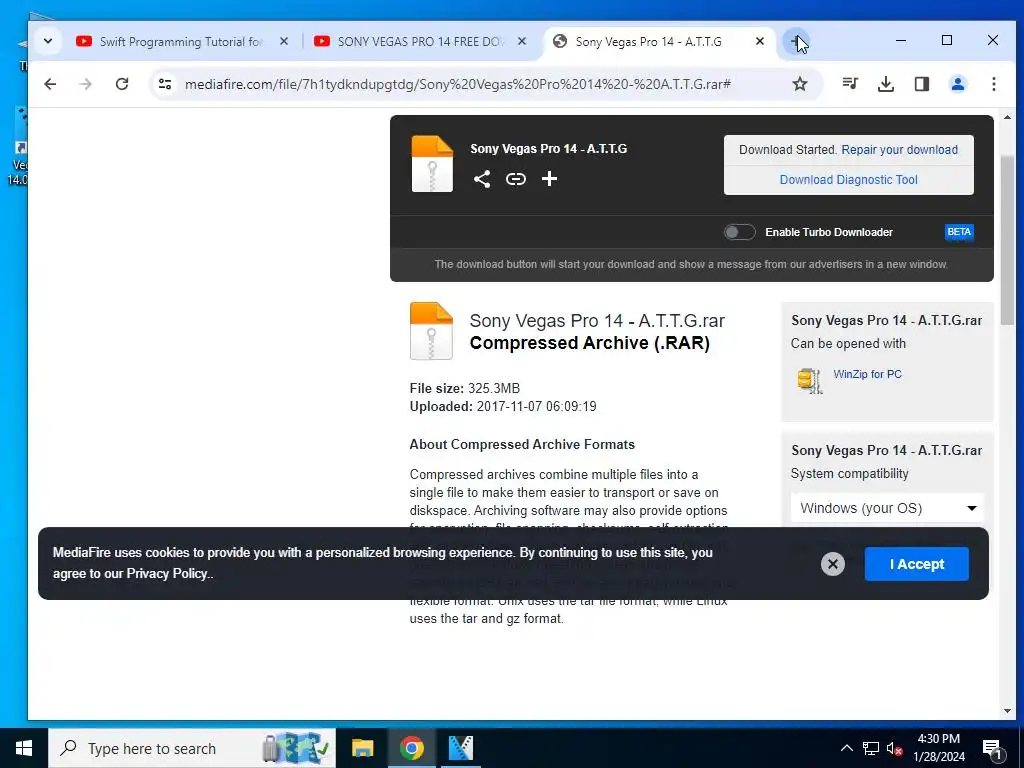The height and width of the screenshot is (768, 1024).
Task: Close the Swift Programming Tutorial tab
Action: [283, 41]
